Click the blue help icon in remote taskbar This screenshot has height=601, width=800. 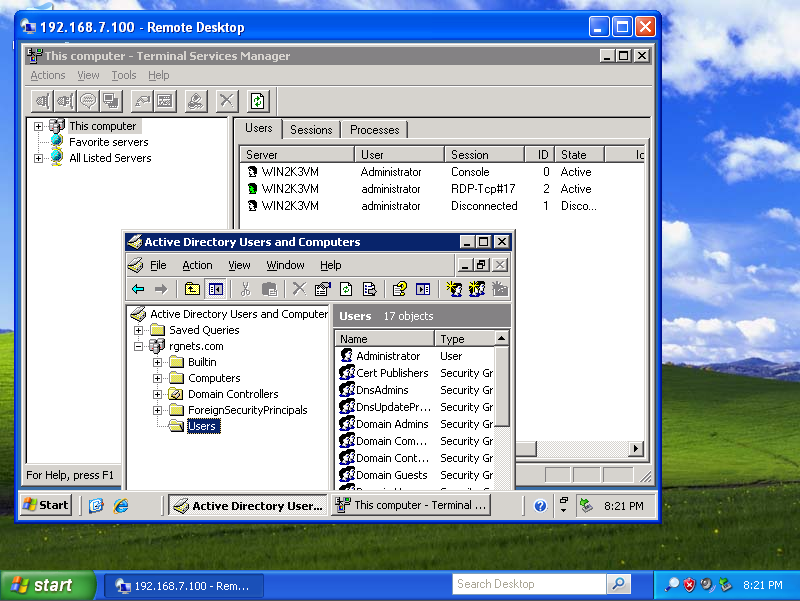pyautogui.click(x=540, y=506)
